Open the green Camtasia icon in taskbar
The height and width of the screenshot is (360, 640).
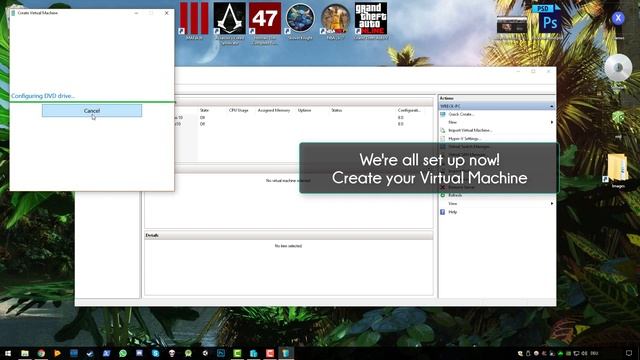pos(237,353)
